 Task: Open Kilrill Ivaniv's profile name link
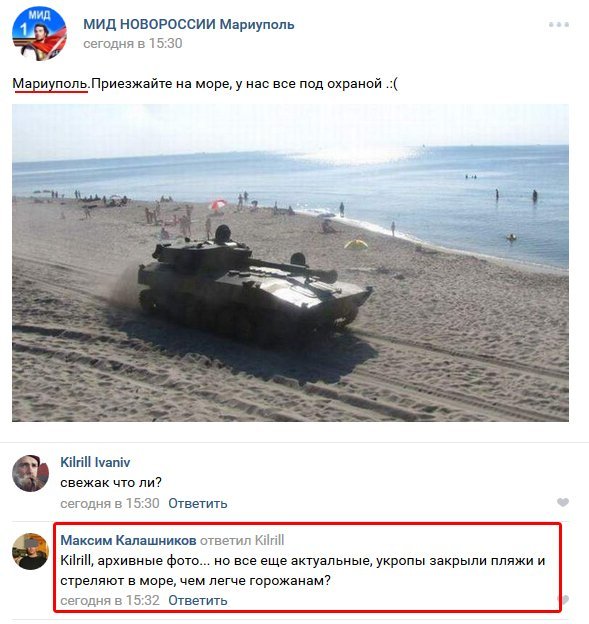coord(95,462)
